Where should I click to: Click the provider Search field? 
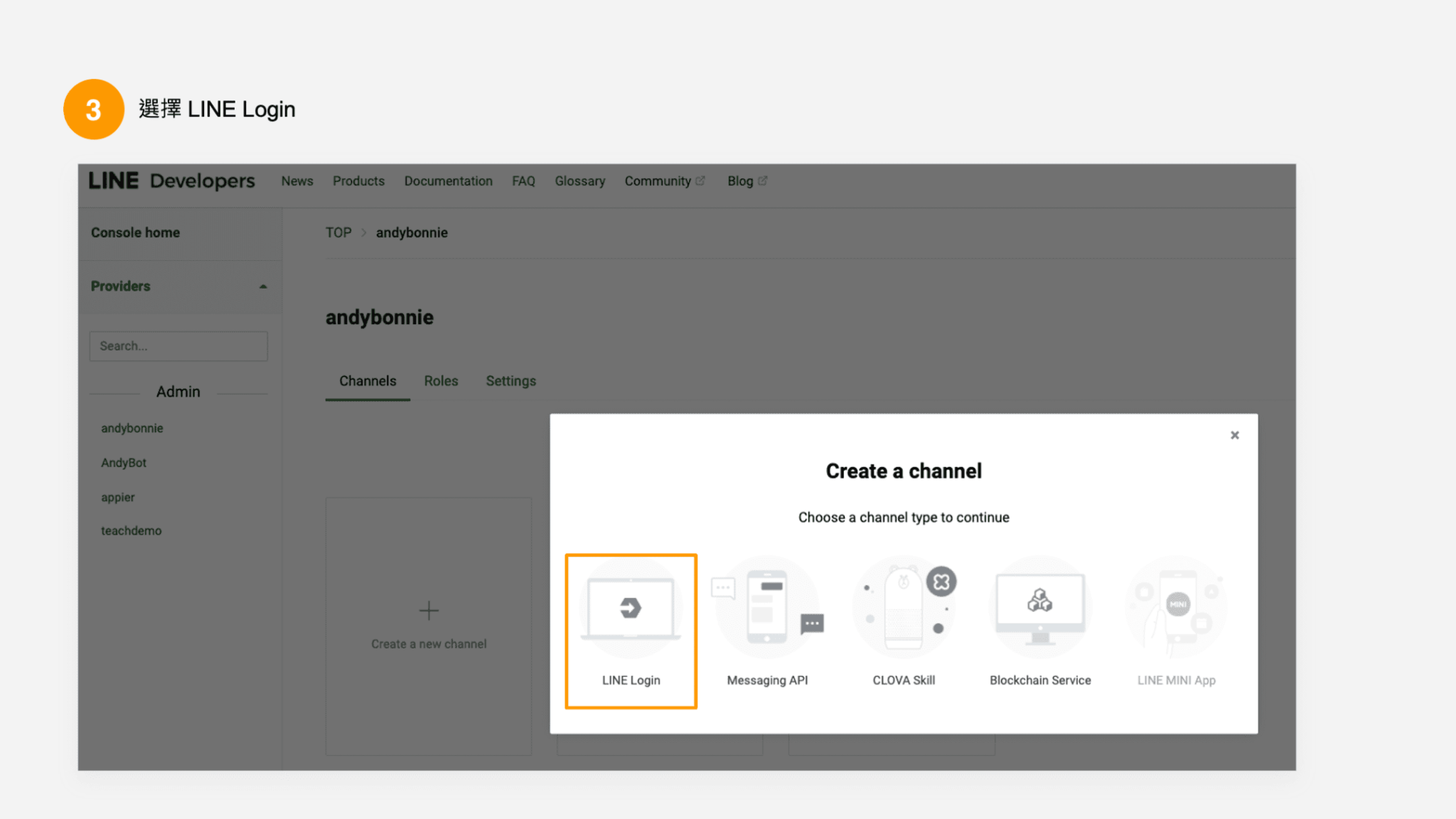tap(178, 346)
